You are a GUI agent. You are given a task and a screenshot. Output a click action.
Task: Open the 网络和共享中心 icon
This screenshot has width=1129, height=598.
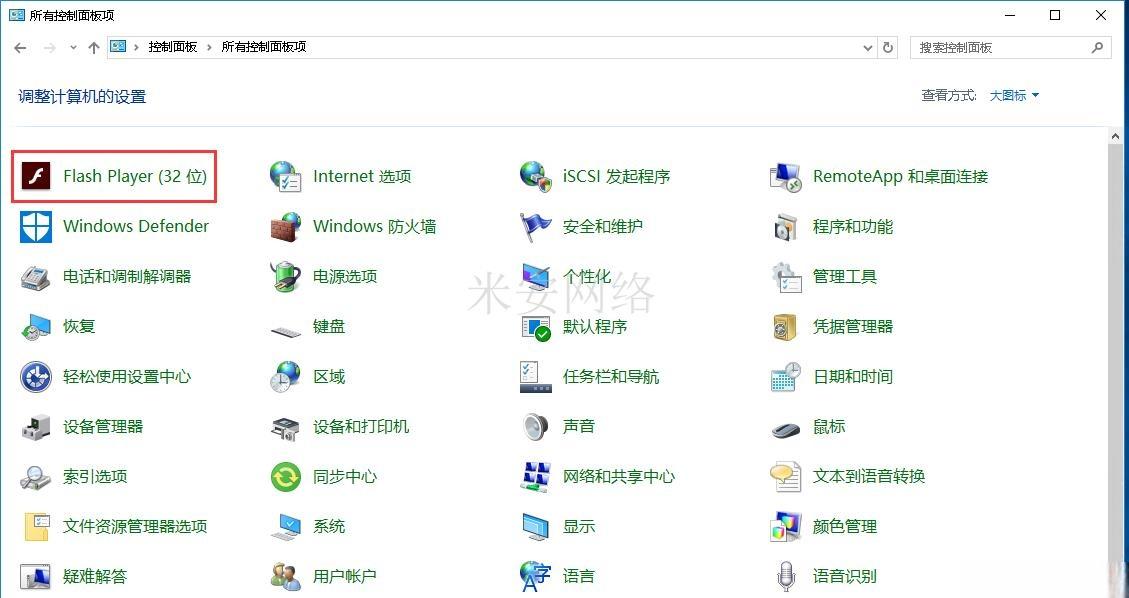pyautogui.click(x=536, y=476)
